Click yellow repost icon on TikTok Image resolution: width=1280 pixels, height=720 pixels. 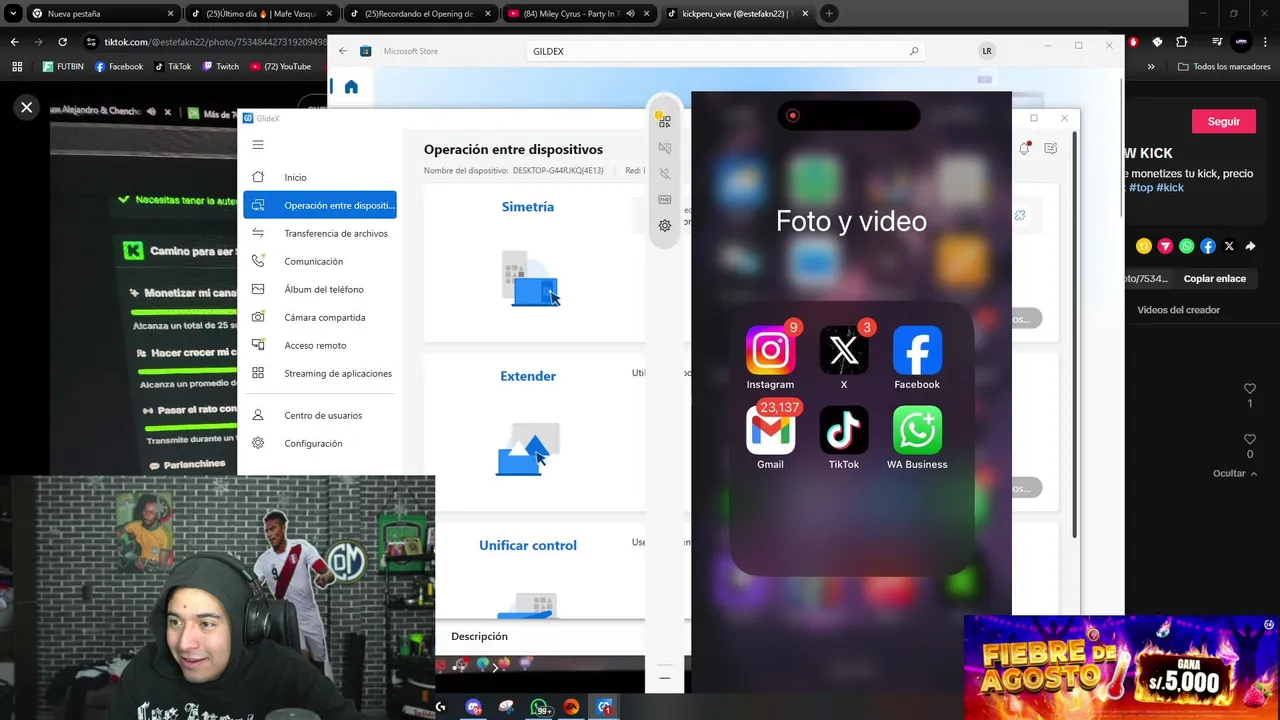tap(1144, 246)
